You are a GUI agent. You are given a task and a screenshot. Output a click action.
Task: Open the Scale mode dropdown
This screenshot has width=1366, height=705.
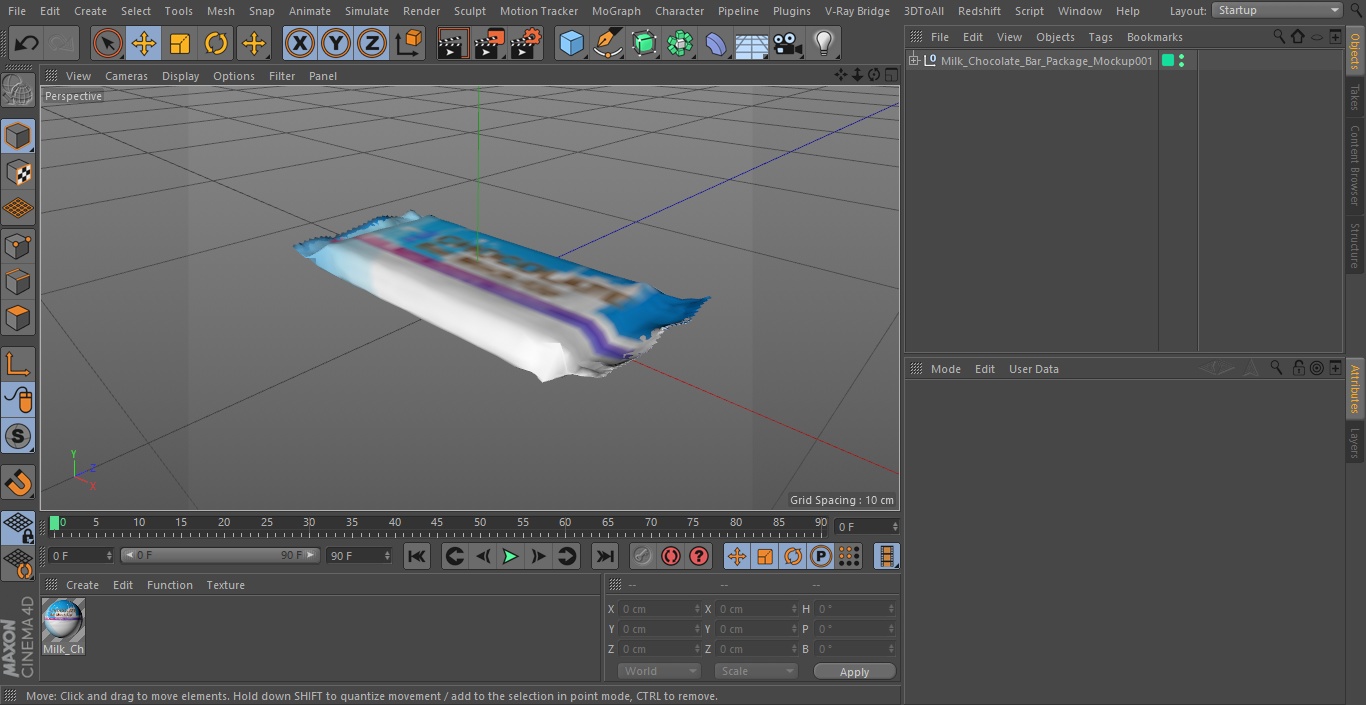pyautogui.click(x=756, y=671)
